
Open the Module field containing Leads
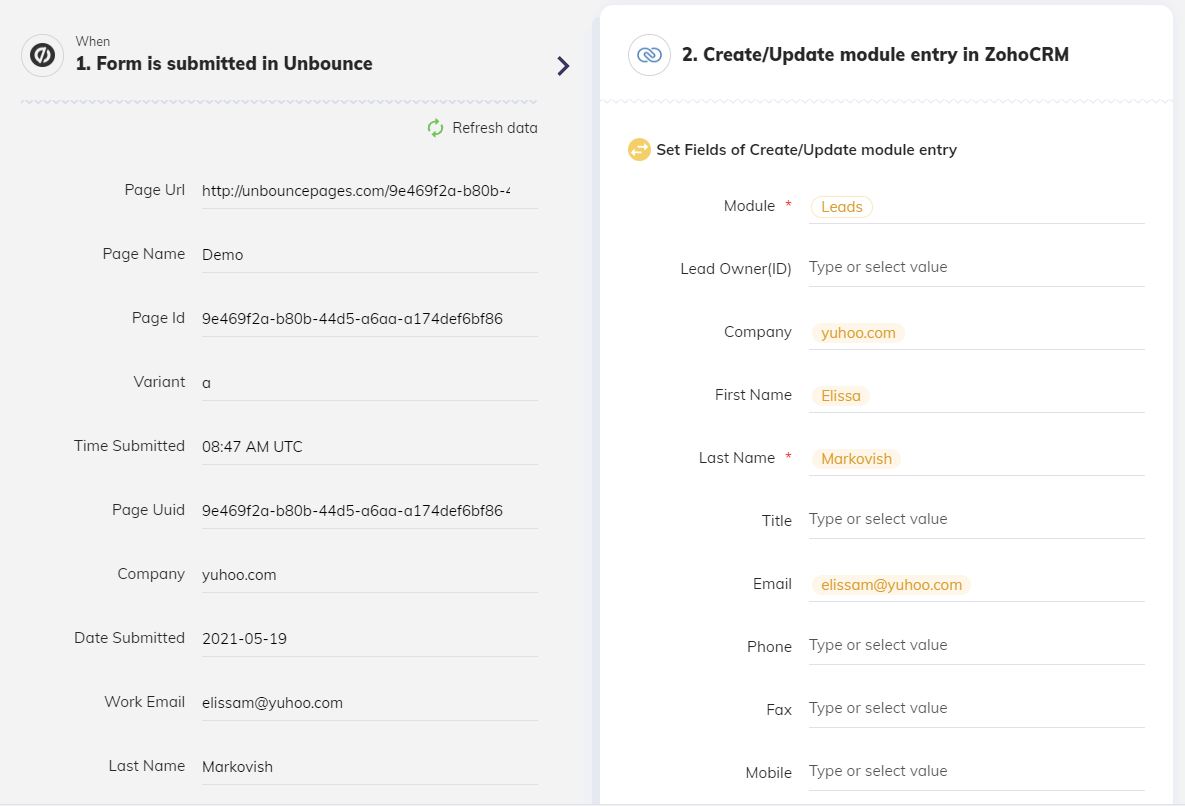[x=976, y=207]
